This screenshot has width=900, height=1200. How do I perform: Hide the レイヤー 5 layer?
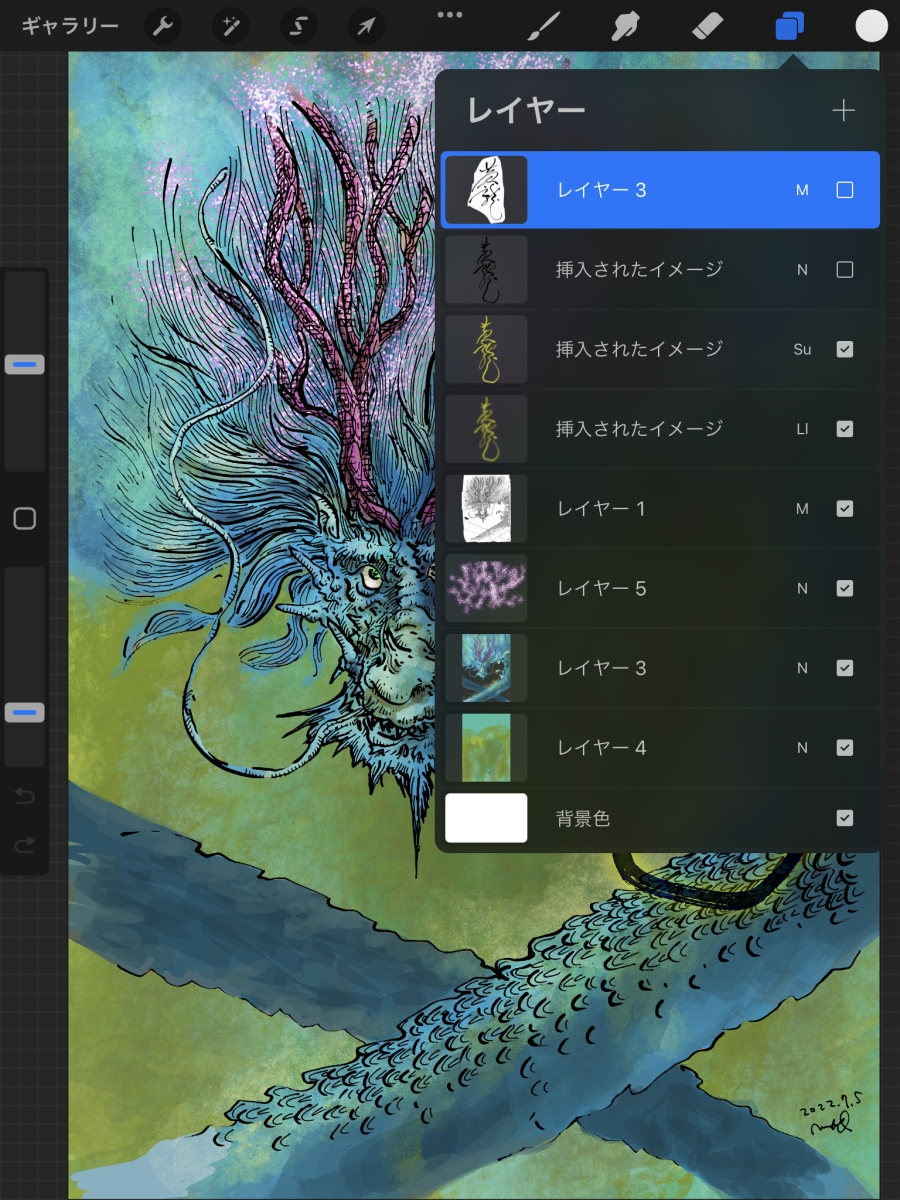(x=844, y=589)
